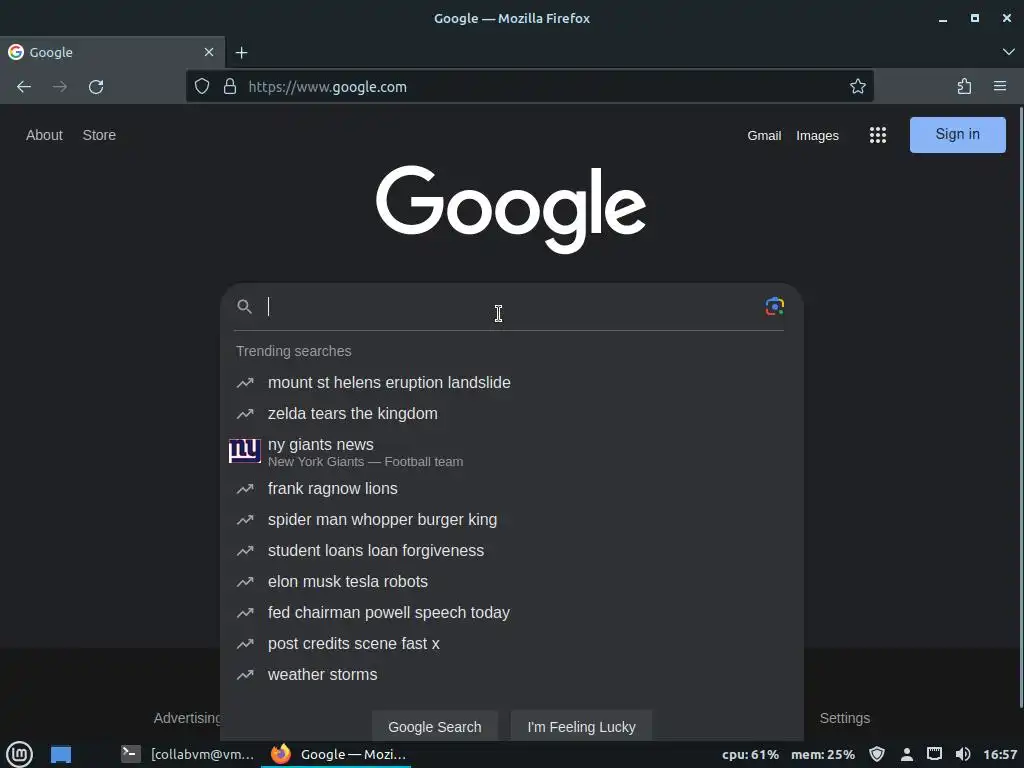Click Firefox taskbar window button
This screenshot has height=768, width=1024.
pos(338,754)
